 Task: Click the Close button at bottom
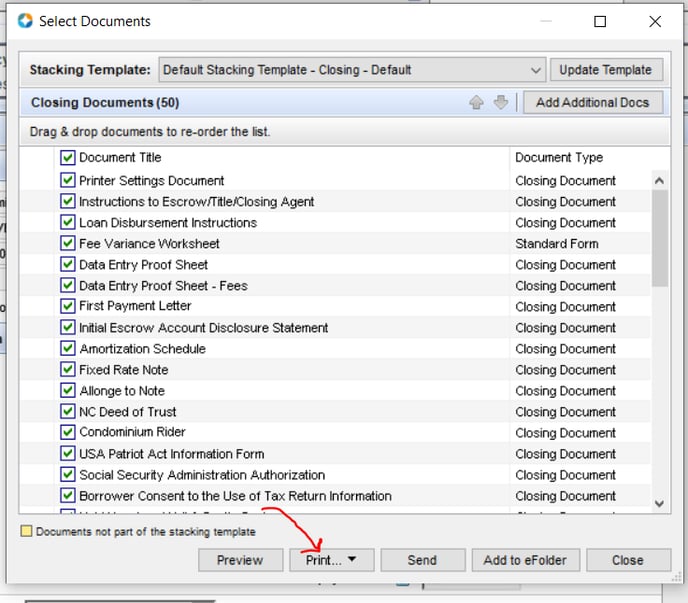pyautogui.click(x=628, y=560)
